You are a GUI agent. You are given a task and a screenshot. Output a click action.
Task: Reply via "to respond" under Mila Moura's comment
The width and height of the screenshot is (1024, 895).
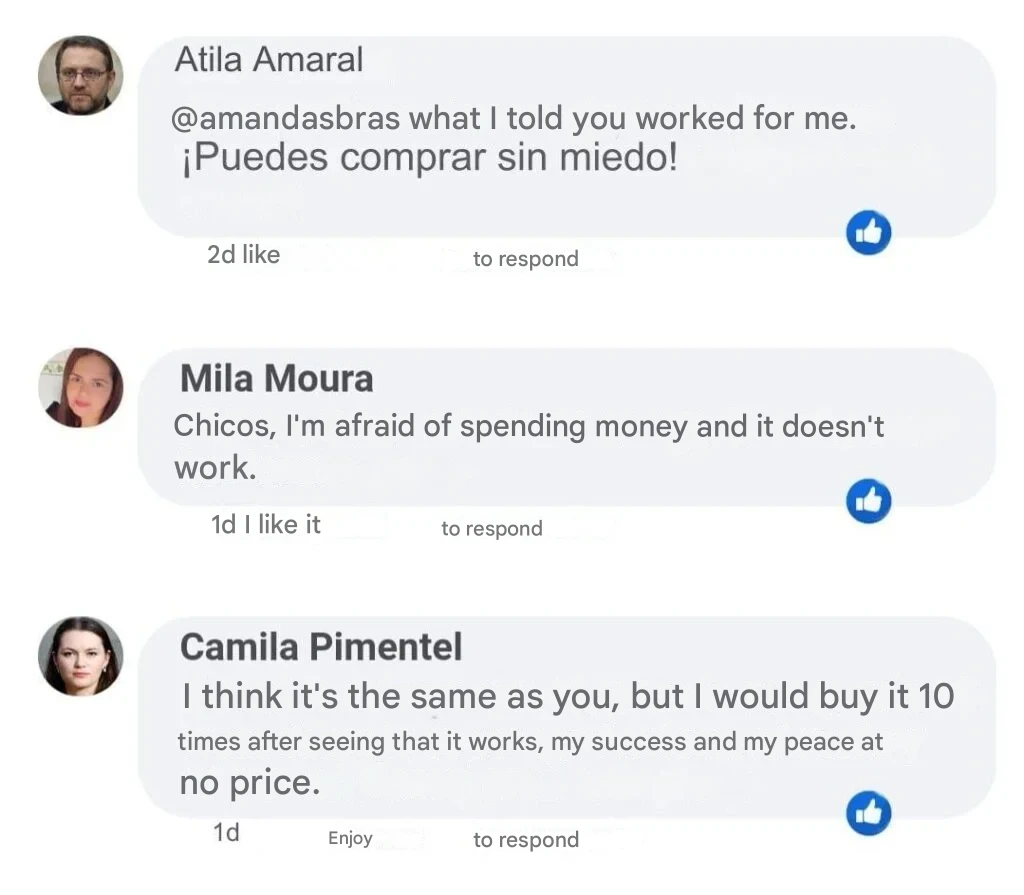click(x=491, y=529)
